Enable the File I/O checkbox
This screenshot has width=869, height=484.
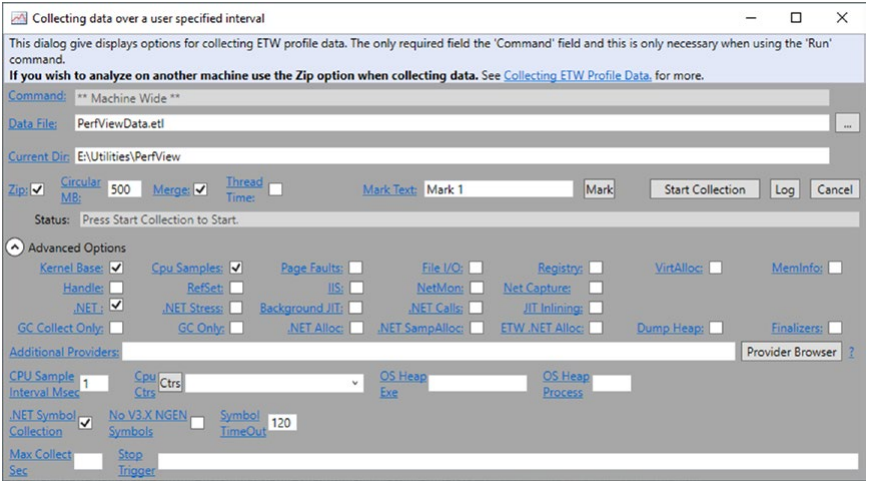(x=476, y=268)
